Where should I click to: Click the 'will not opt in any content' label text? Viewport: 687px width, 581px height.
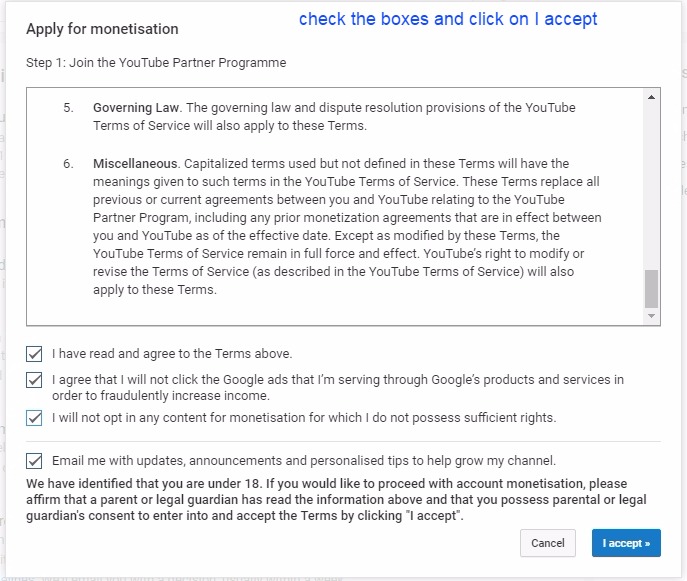[304, 418]
